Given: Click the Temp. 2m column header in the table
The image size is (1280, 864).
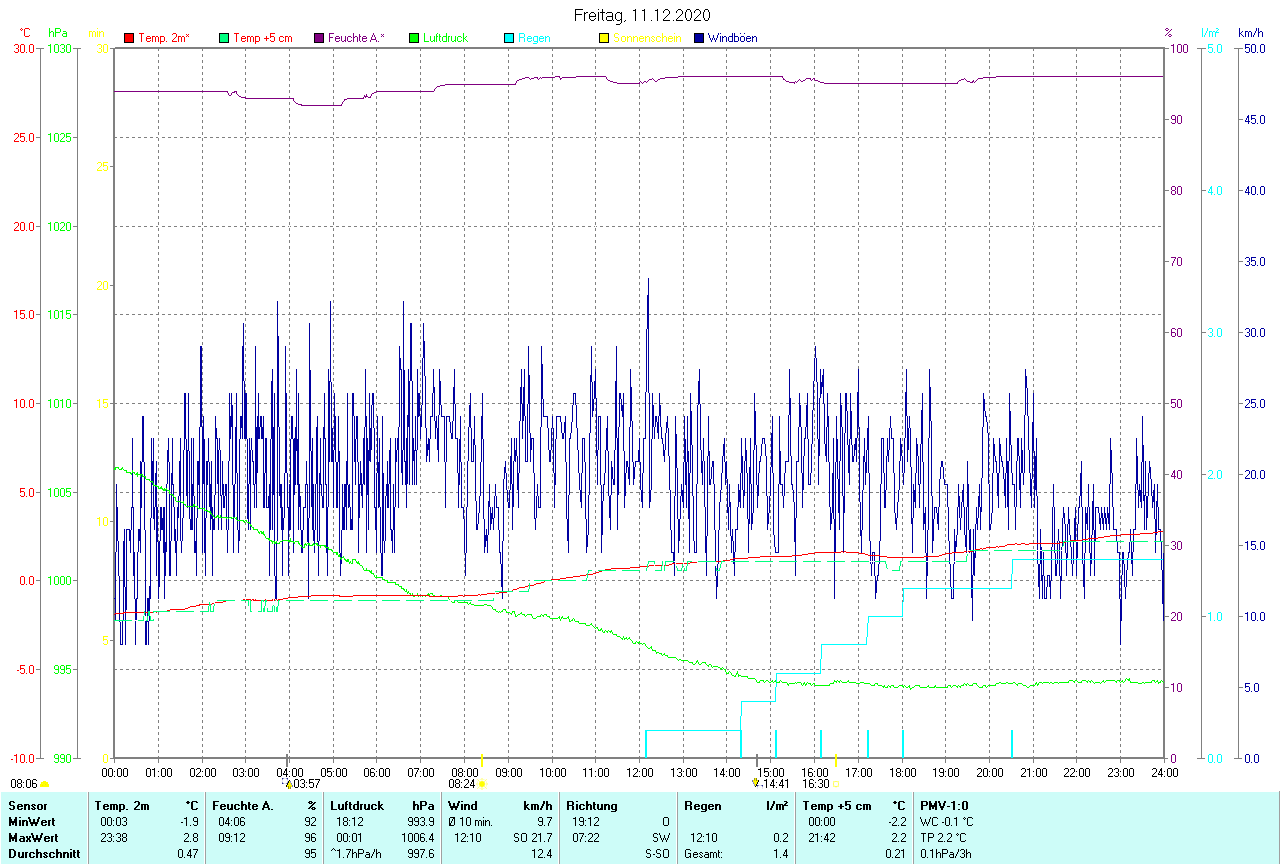Looking at the screenshot, I should tap(122, 806).
